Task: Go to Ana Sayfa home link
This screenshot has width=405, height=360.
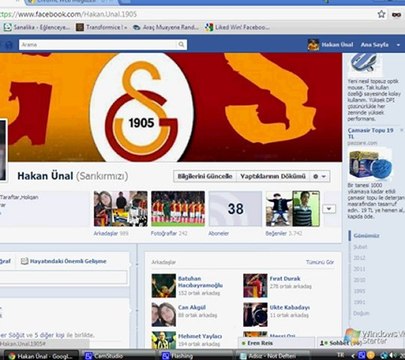Action: (375, 45)
